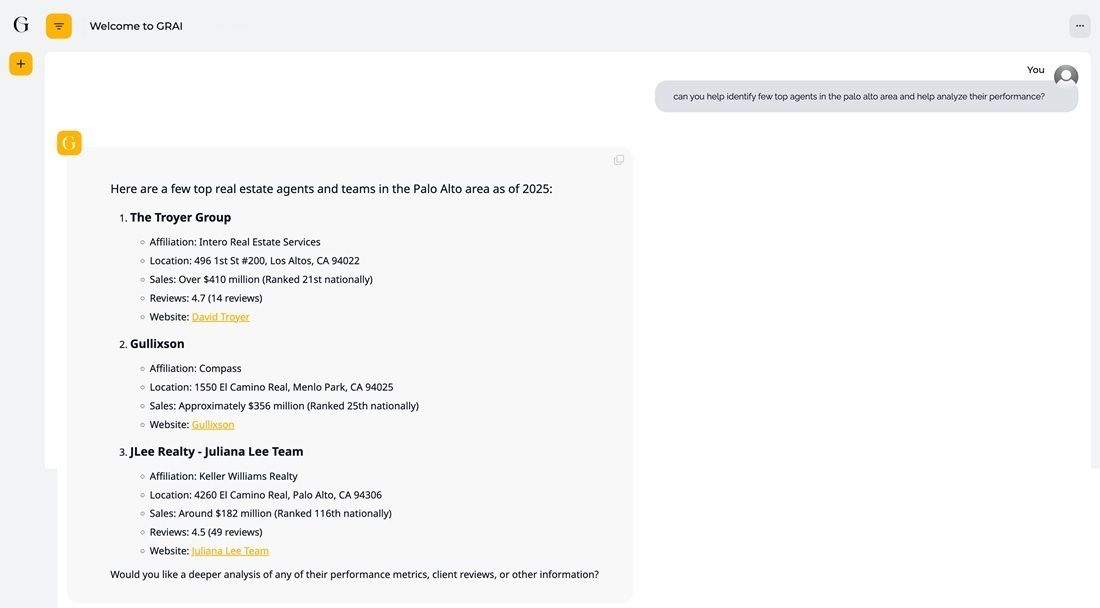Open the Gullixson website link

pos(213,425)
